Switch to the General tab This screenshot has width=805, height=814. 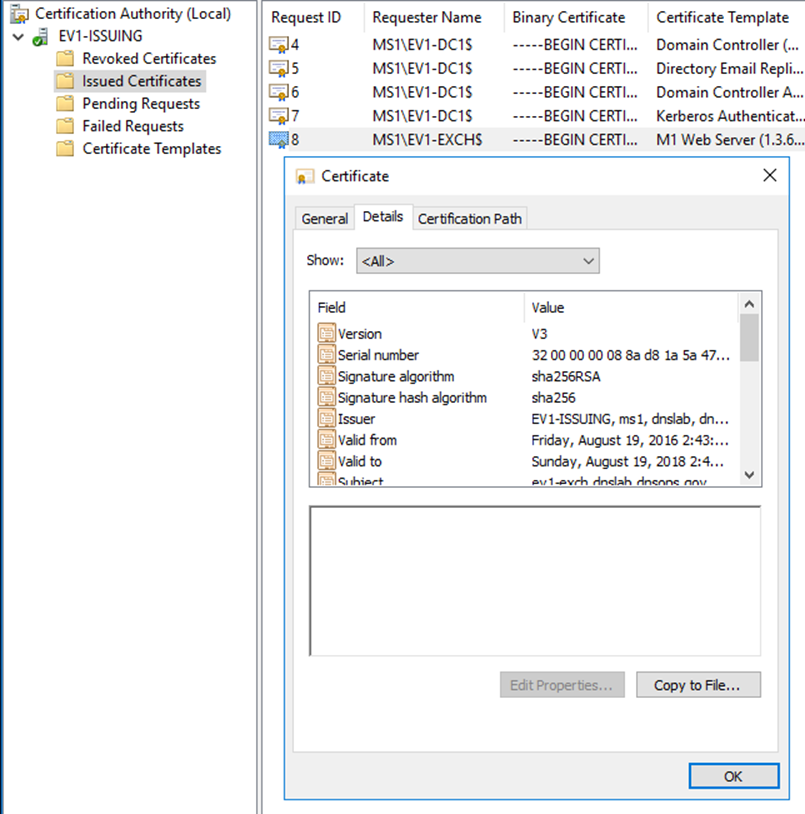tap(325, 219)
